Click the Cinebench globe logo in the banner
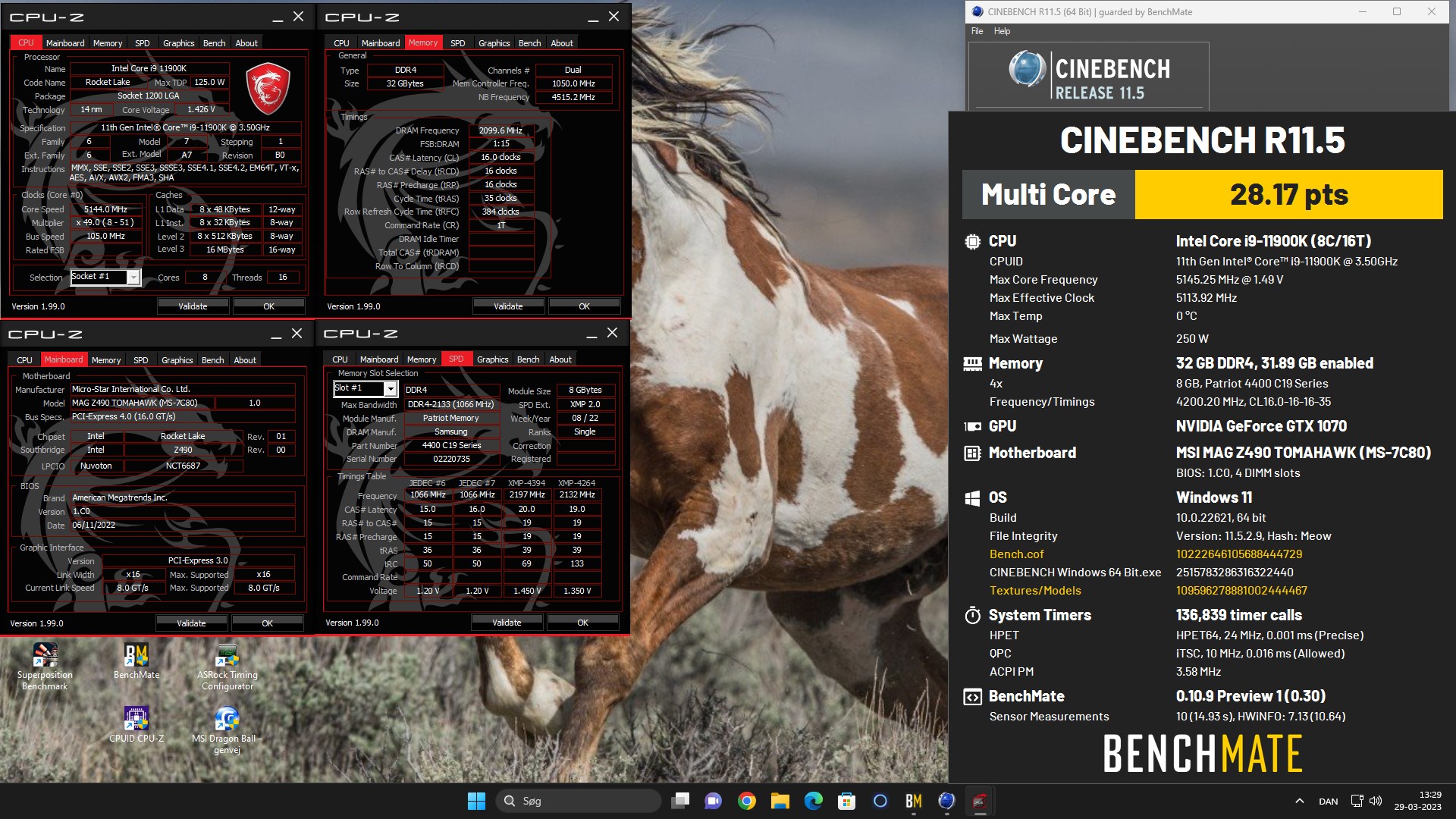 point(1027,69)
